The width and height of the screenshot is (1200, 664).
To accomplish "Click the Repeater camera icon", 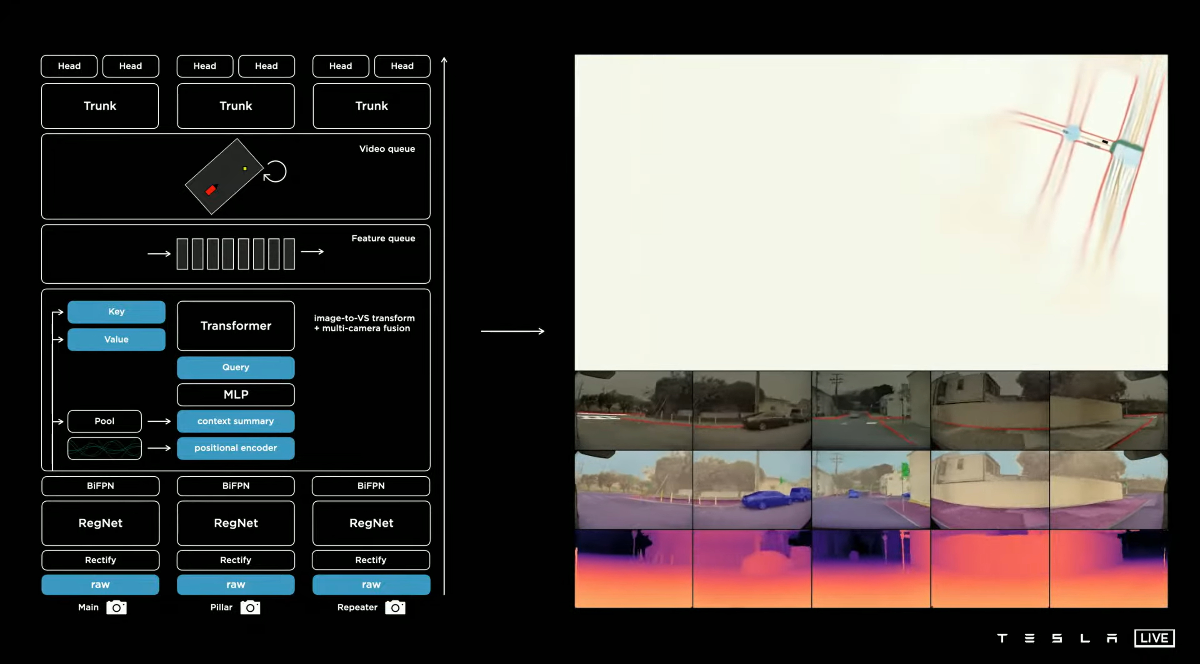I will 395,607.
